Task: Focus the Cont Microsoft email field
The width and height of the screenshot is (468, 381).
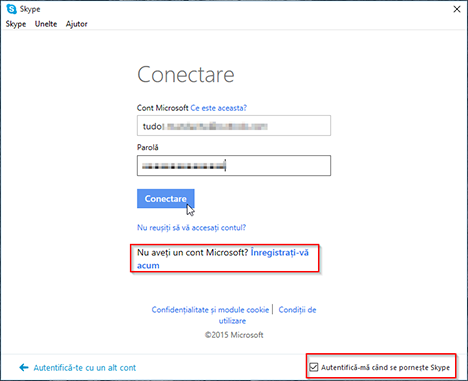Action: pos(234,126)
